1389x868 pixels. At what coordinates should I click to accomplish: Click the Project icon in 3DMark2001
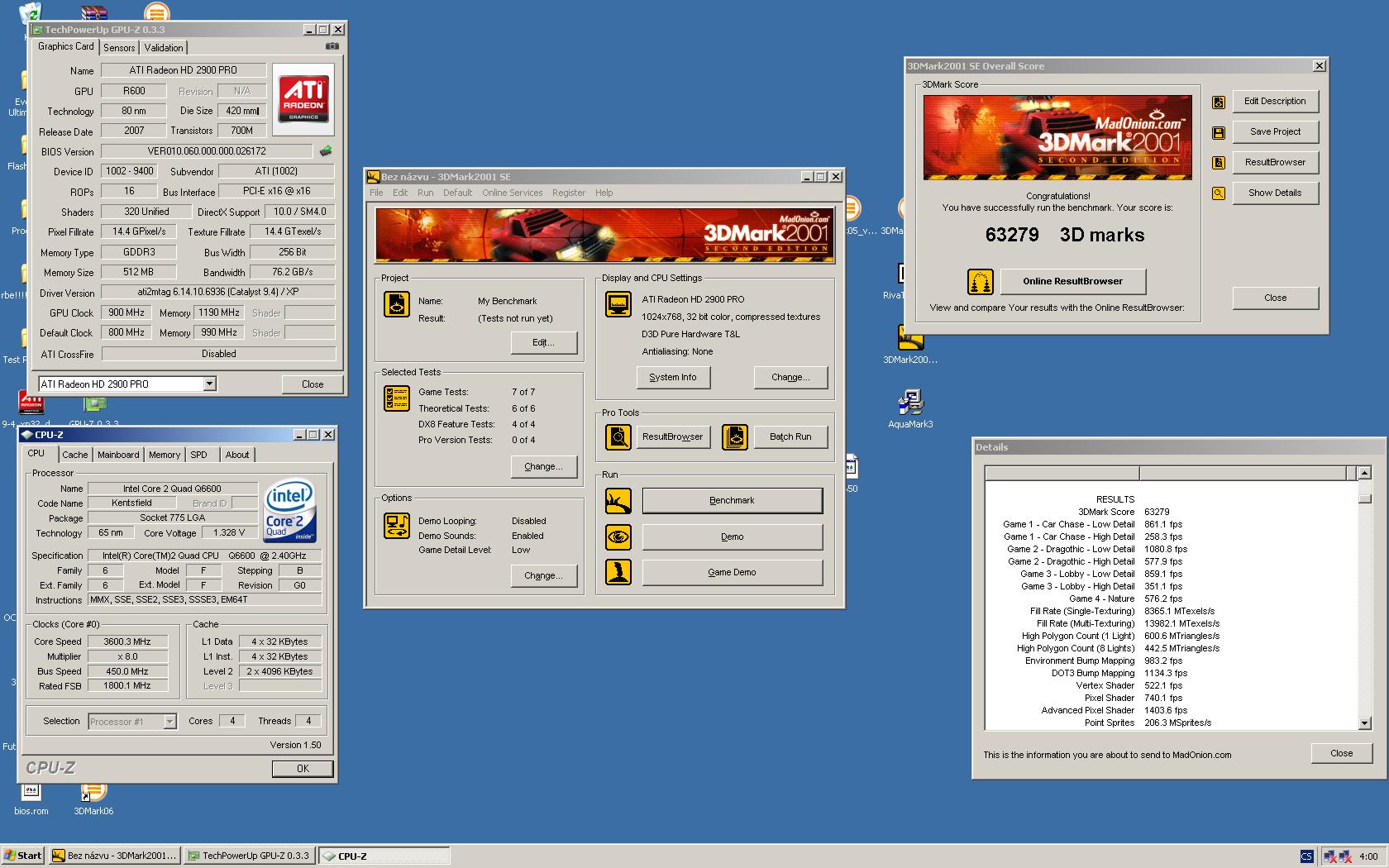click(397, 304)
